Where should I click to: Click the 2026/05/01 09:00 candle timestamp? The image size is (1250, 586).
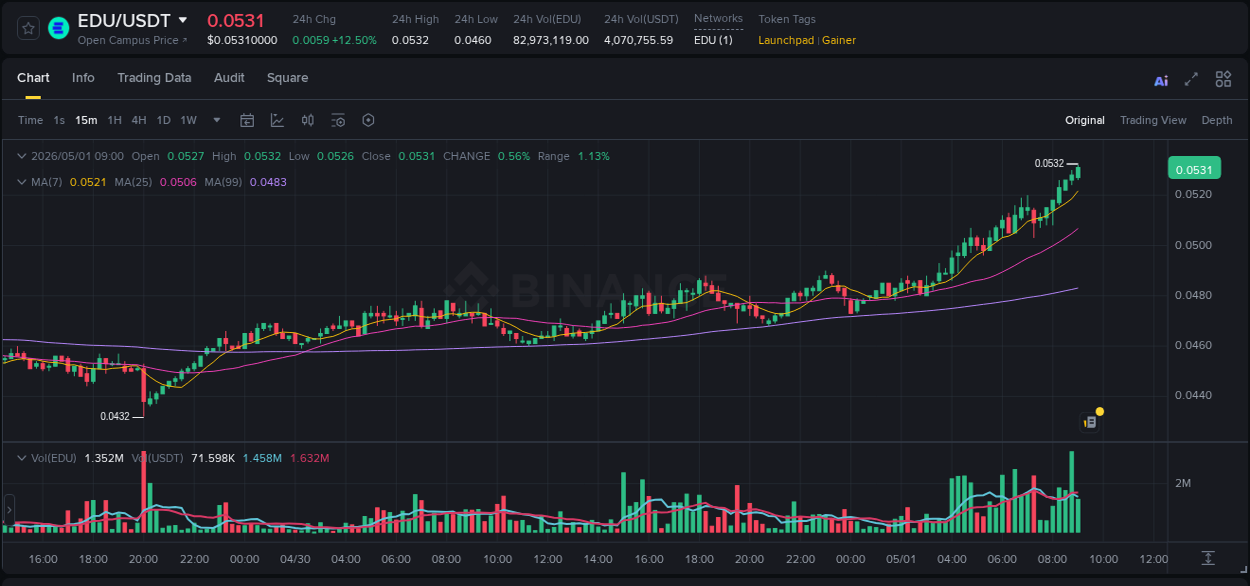coord(77,156)
